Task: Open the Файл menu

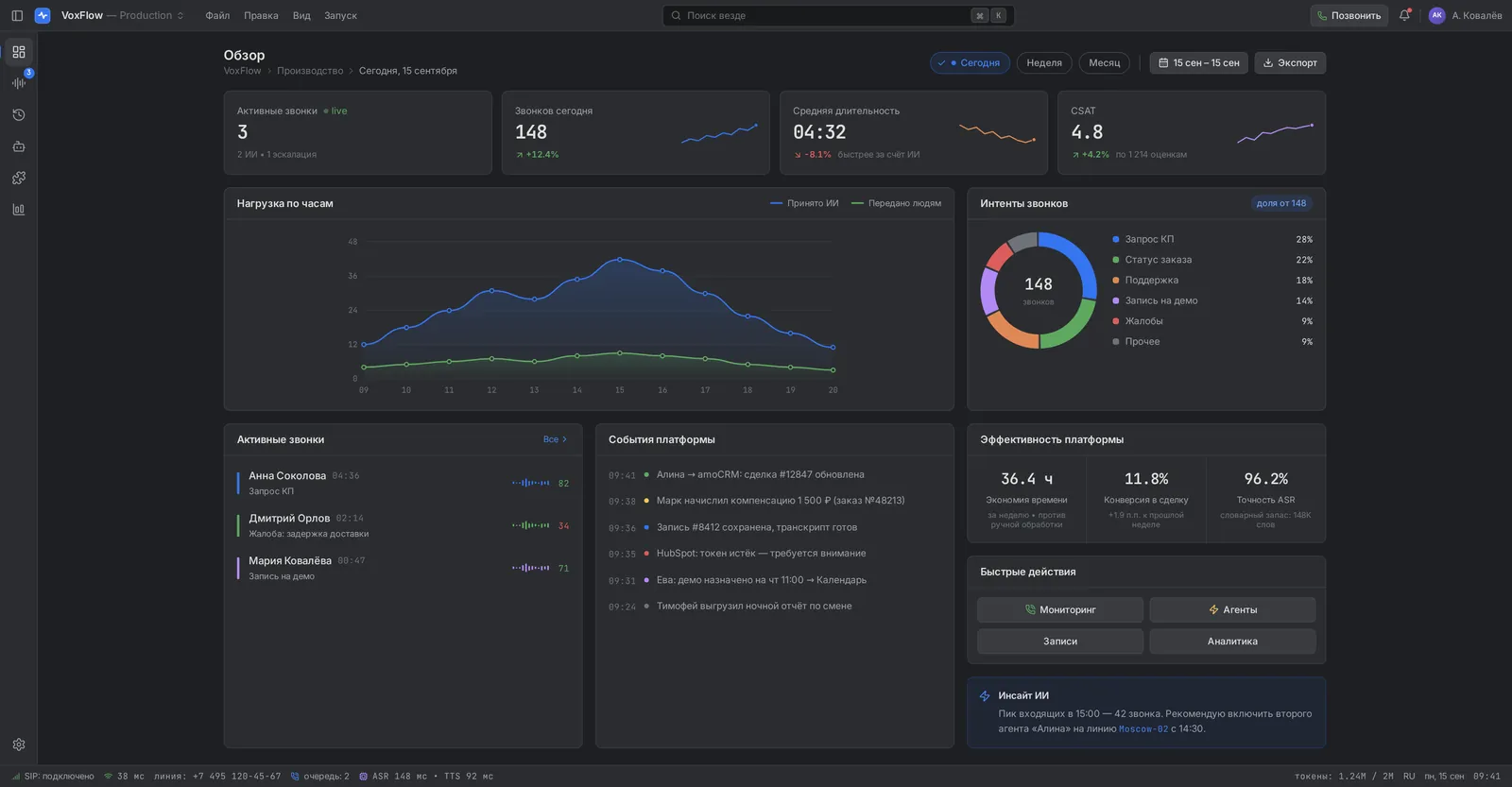Action: [x=217, y=15]
